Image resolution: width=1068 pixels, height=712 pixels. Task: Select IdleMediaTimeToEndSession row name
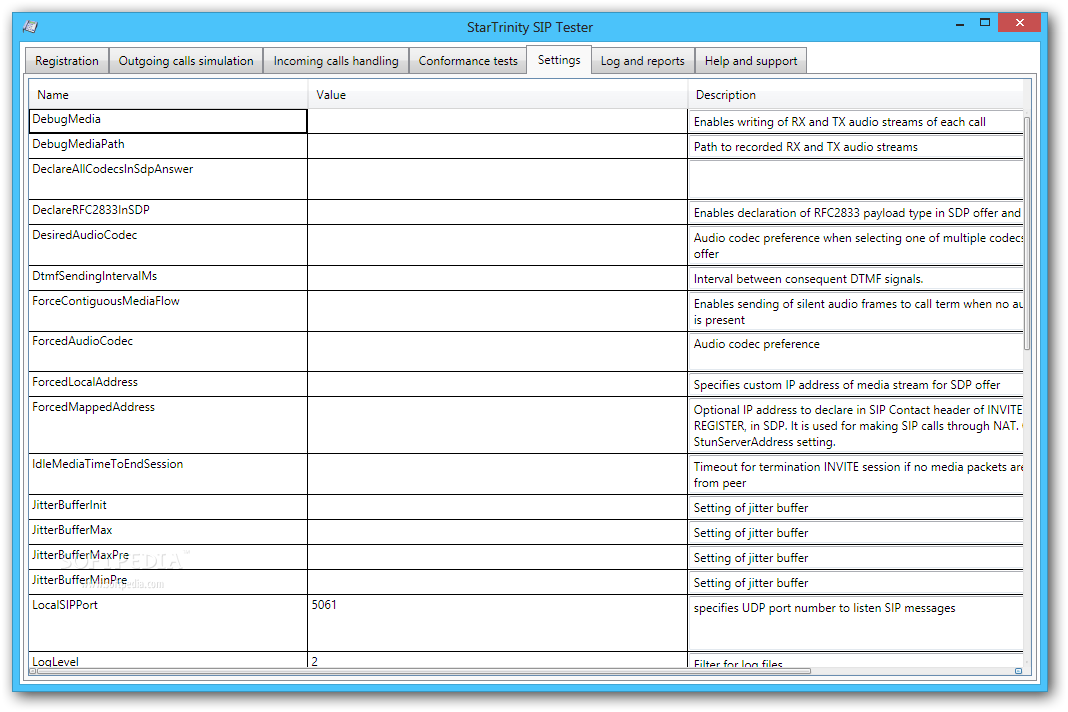tap(168, 474)
